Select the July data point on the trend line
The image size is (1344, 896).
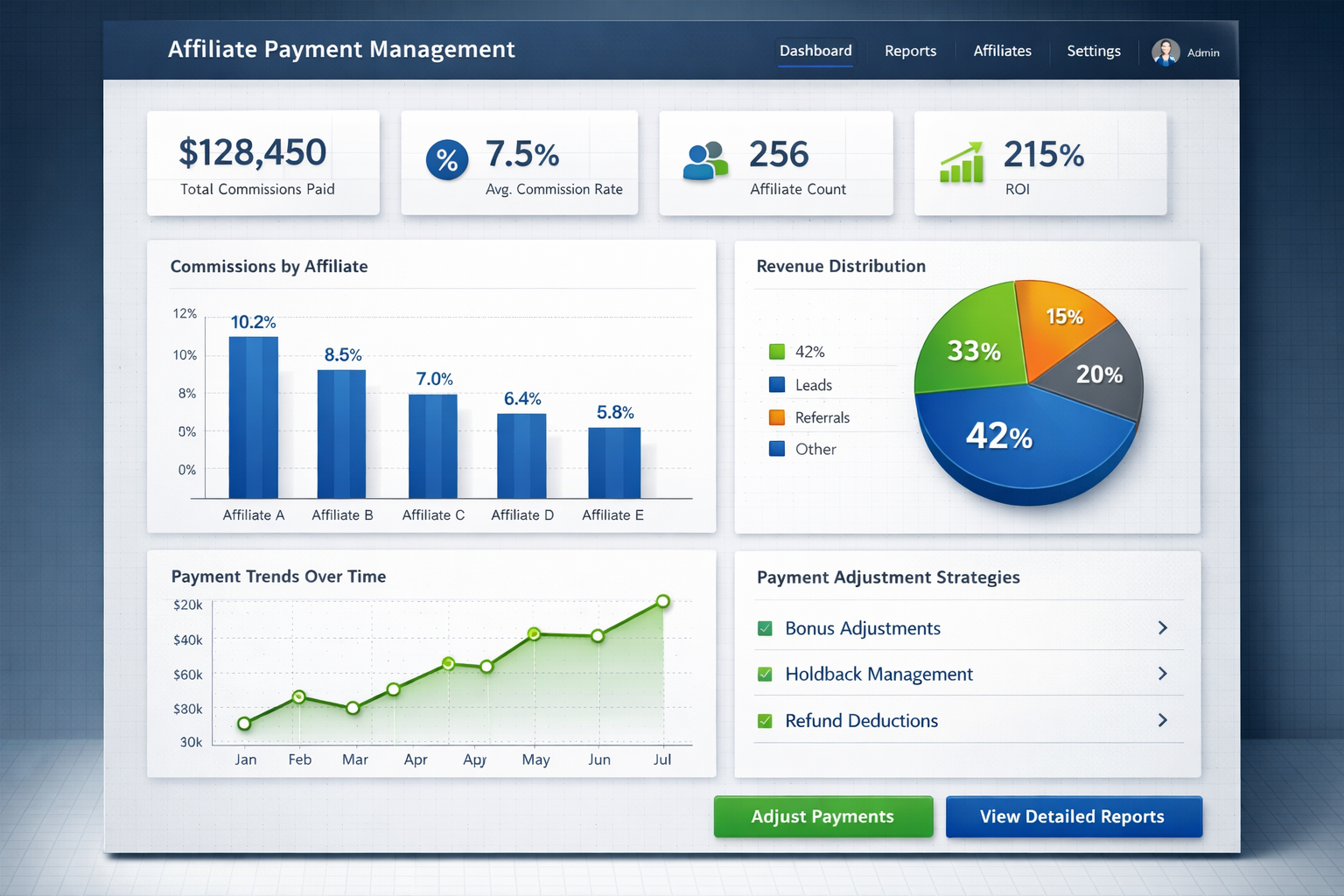[x=662, y=602]
